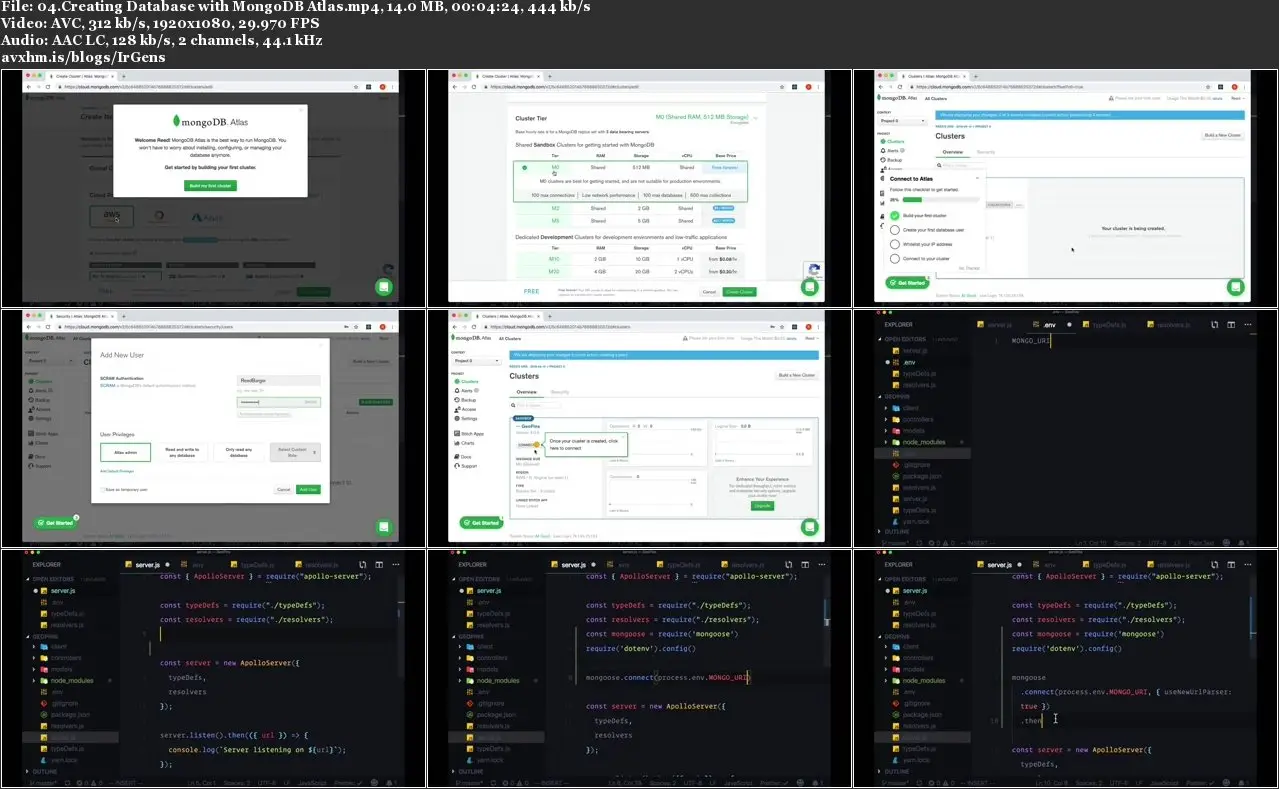Screen dimensions: 1279x789
Task: Click the Backup sidebar icon in the GeoPins cluster frame
Action: point(456,400)
